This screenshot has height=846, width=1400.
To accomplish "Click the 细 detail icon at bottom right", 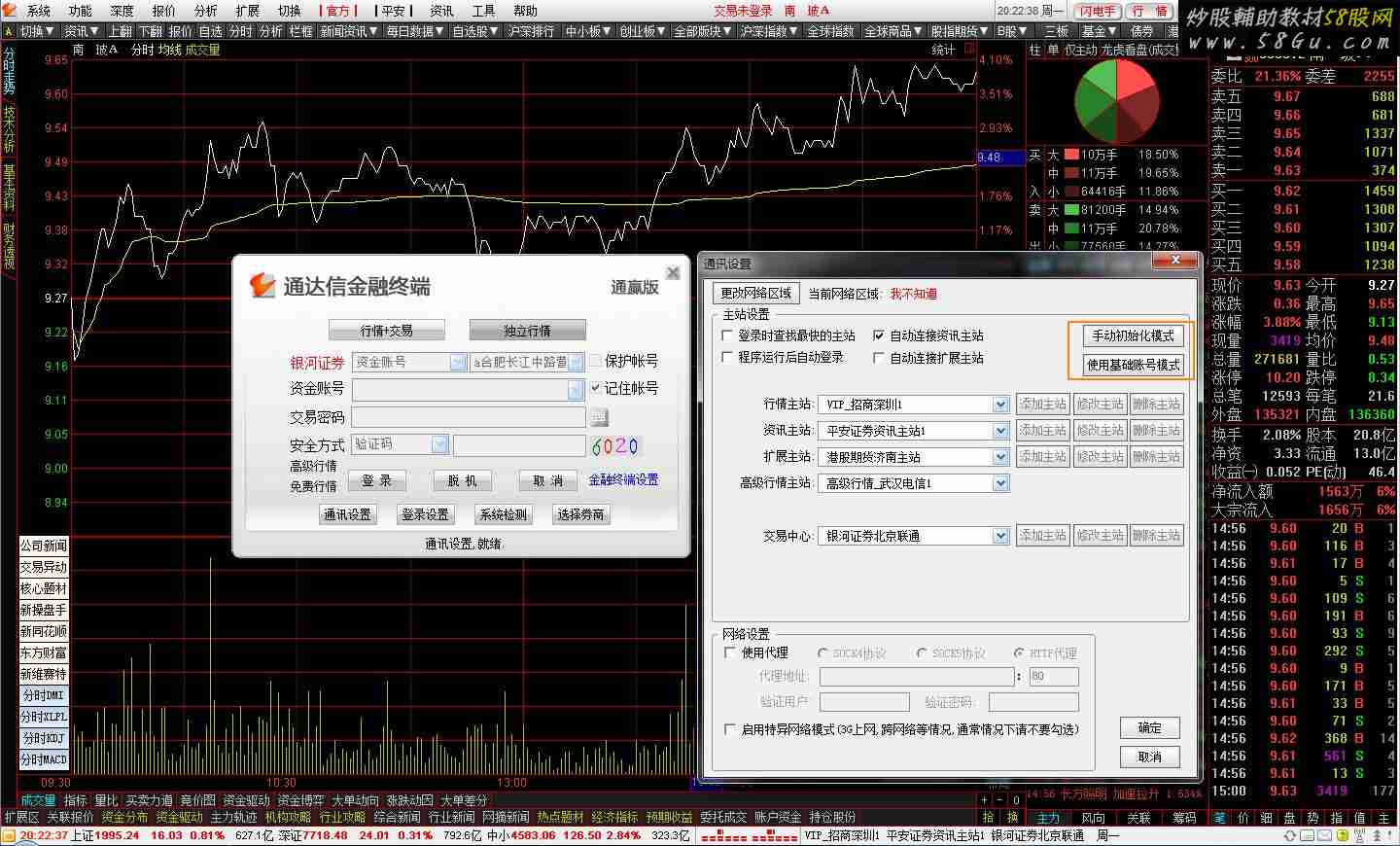I will point(1266,818).
